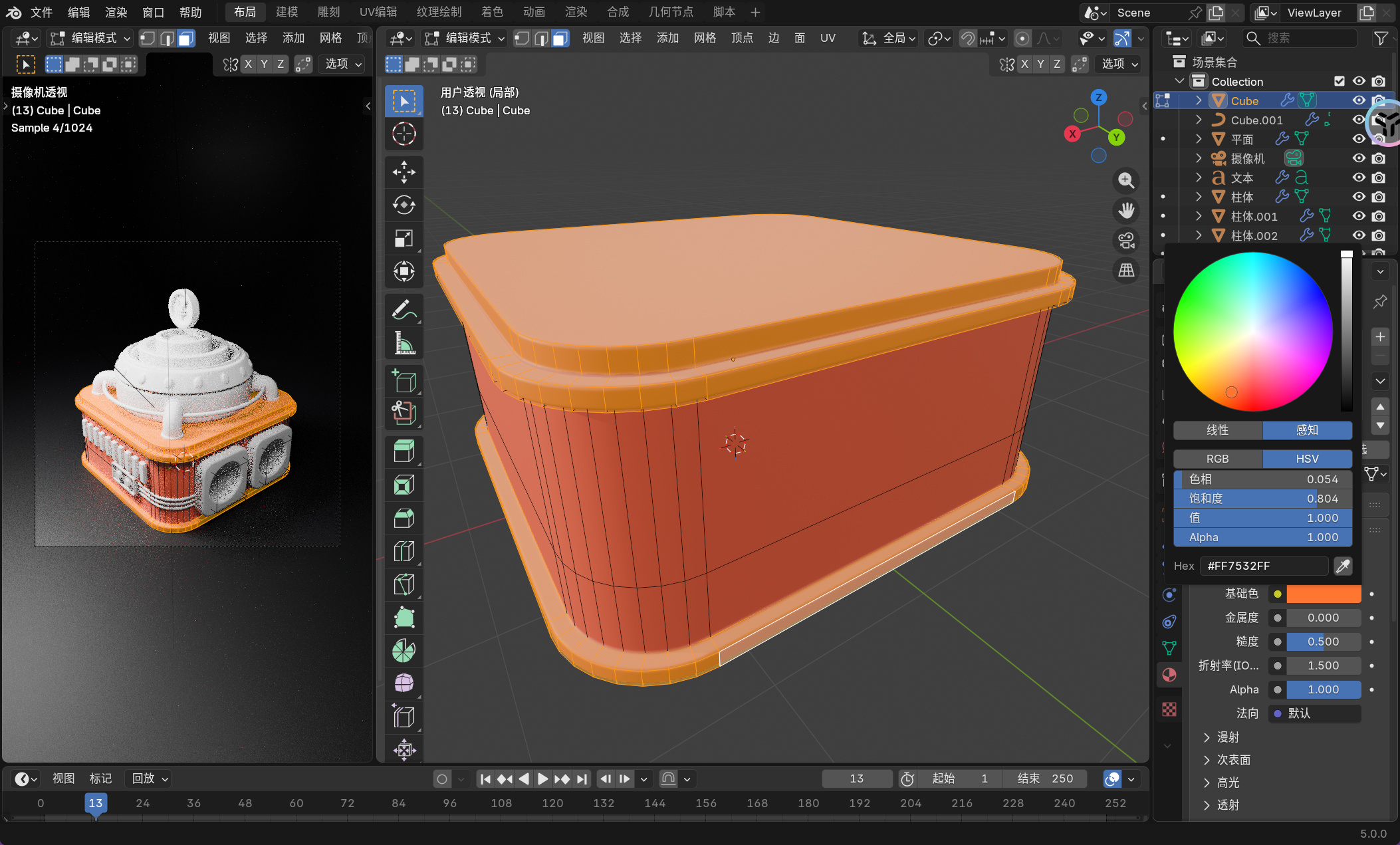The image size is (1400, 845).
Task: Uncheck the Collection exclude checkbox
Action: [1340, 81]
